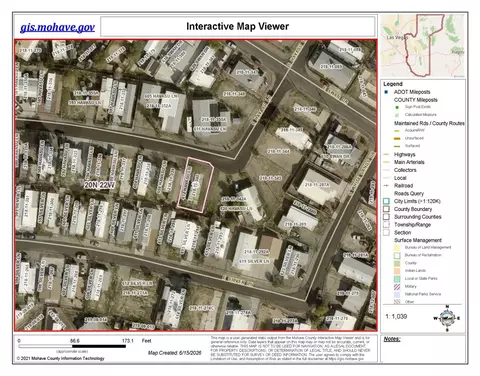Click the Surrounding Counties box symbol
The width and height of the screenshot is (480, 376).
pos(386,217)
